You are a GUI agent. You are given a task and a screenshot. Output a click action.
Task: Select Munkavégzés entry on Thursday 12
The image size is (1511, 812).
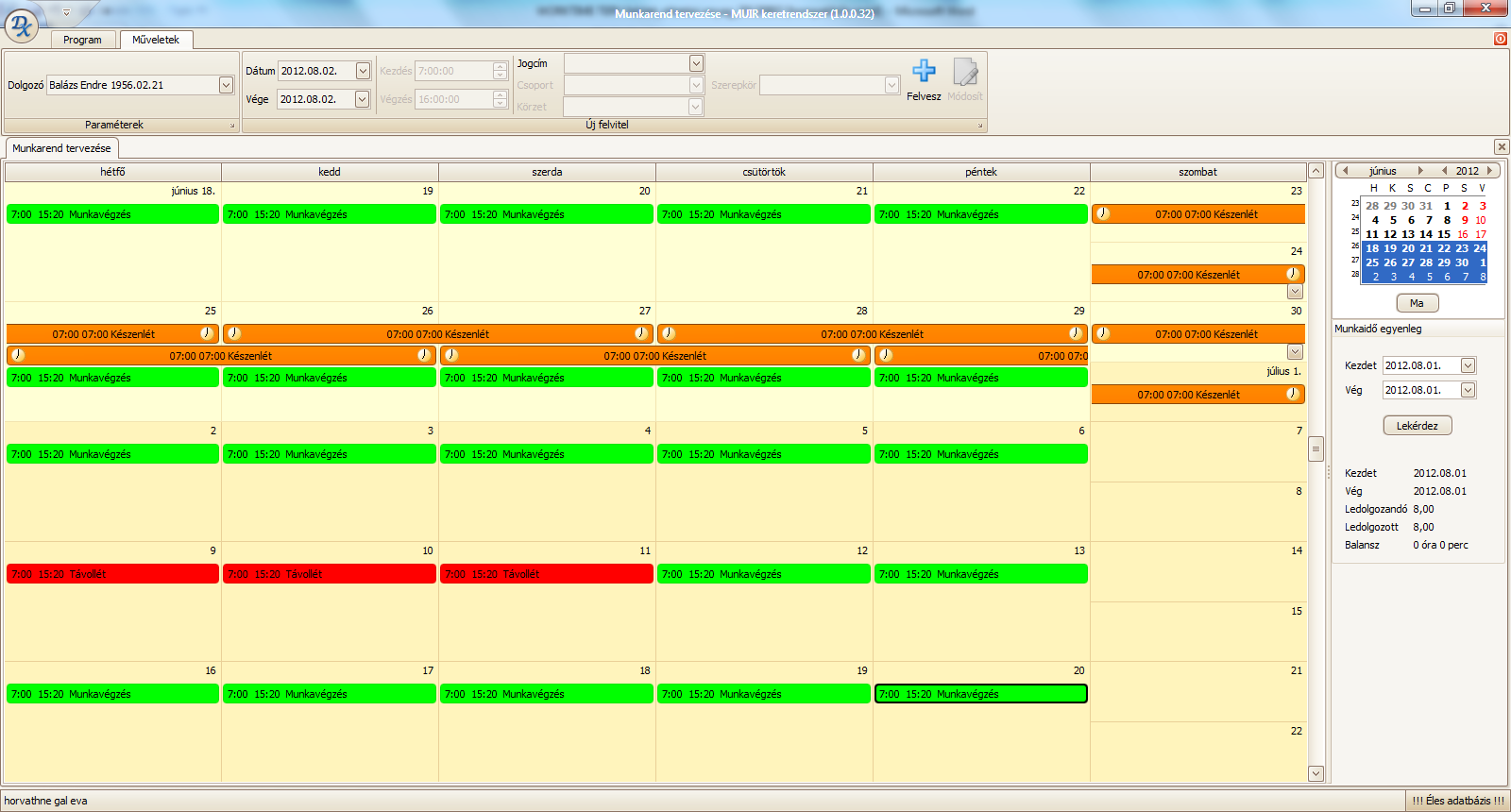764,574
